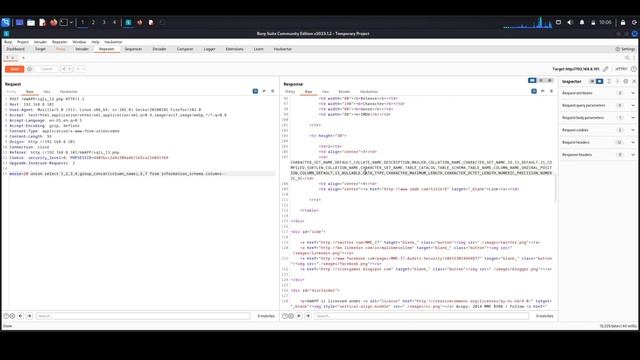Click the orange Send button
This screenshot has height=360, width=640.
tap(14, 69)
